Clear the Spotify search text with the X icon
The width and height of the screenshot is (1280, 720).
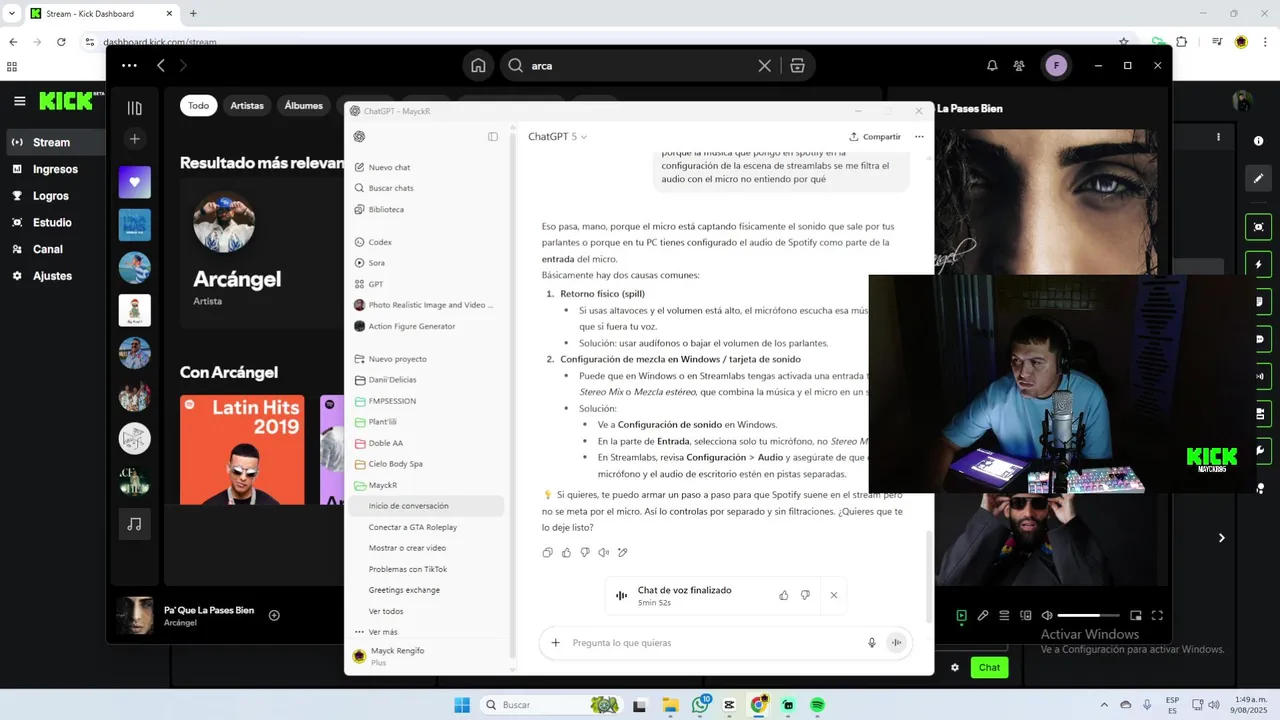(x=764, y=65)
